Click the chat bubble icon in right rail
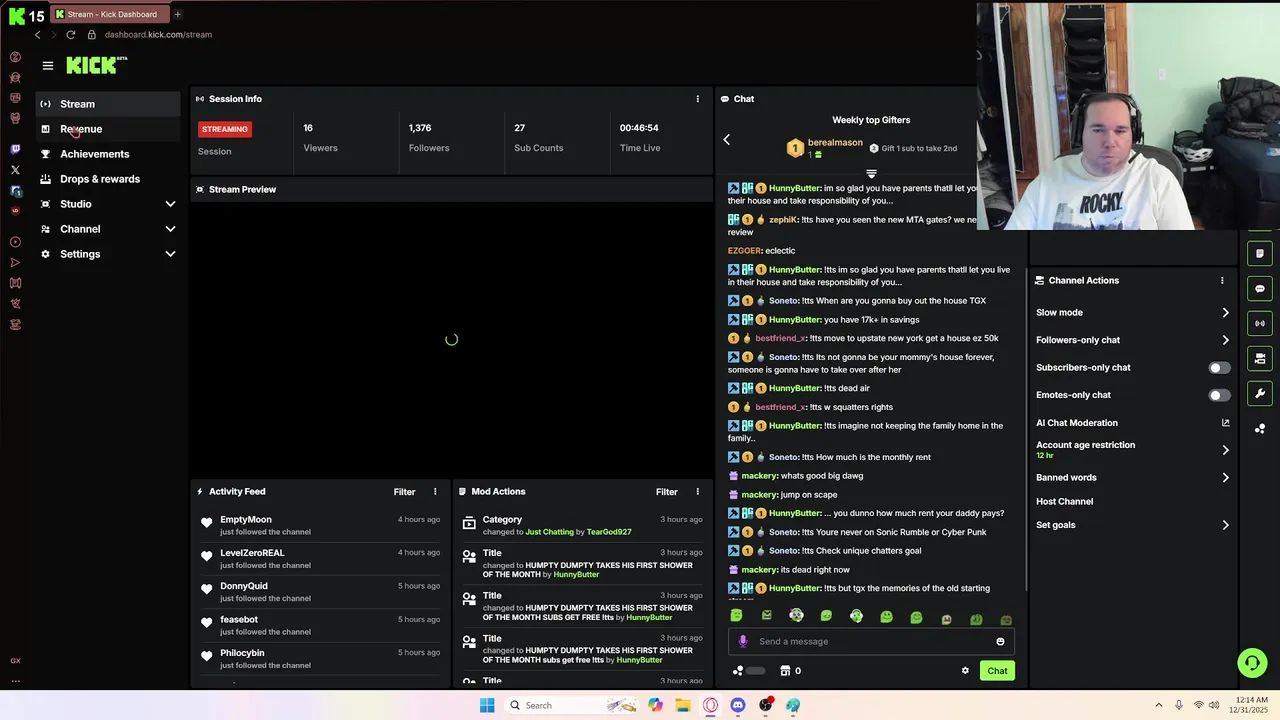This screenshot has height=720, width=1280. (1260, 289)
